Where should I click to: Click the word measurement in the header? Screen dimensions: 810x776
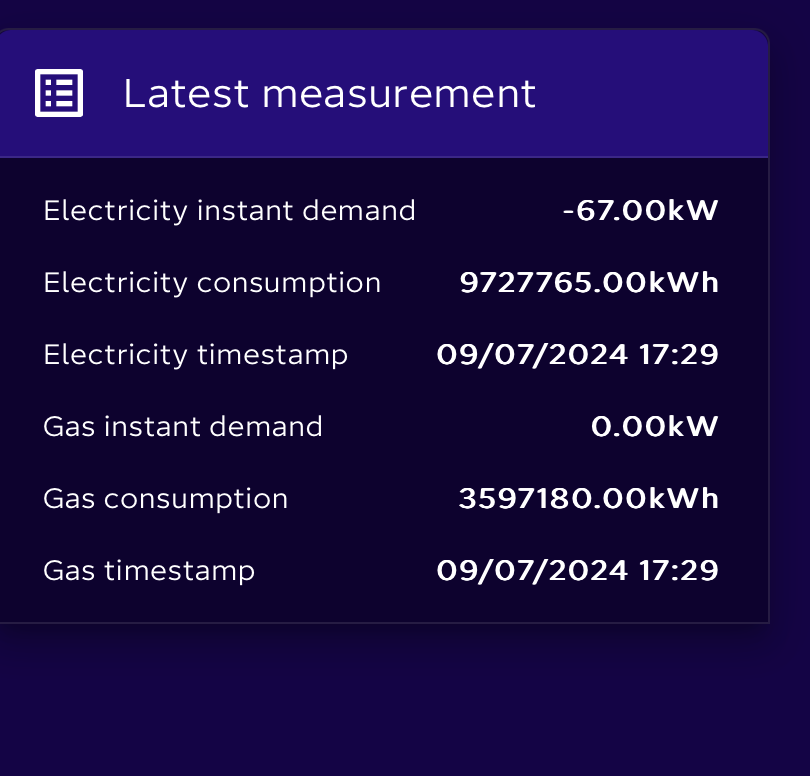(399, 94)
